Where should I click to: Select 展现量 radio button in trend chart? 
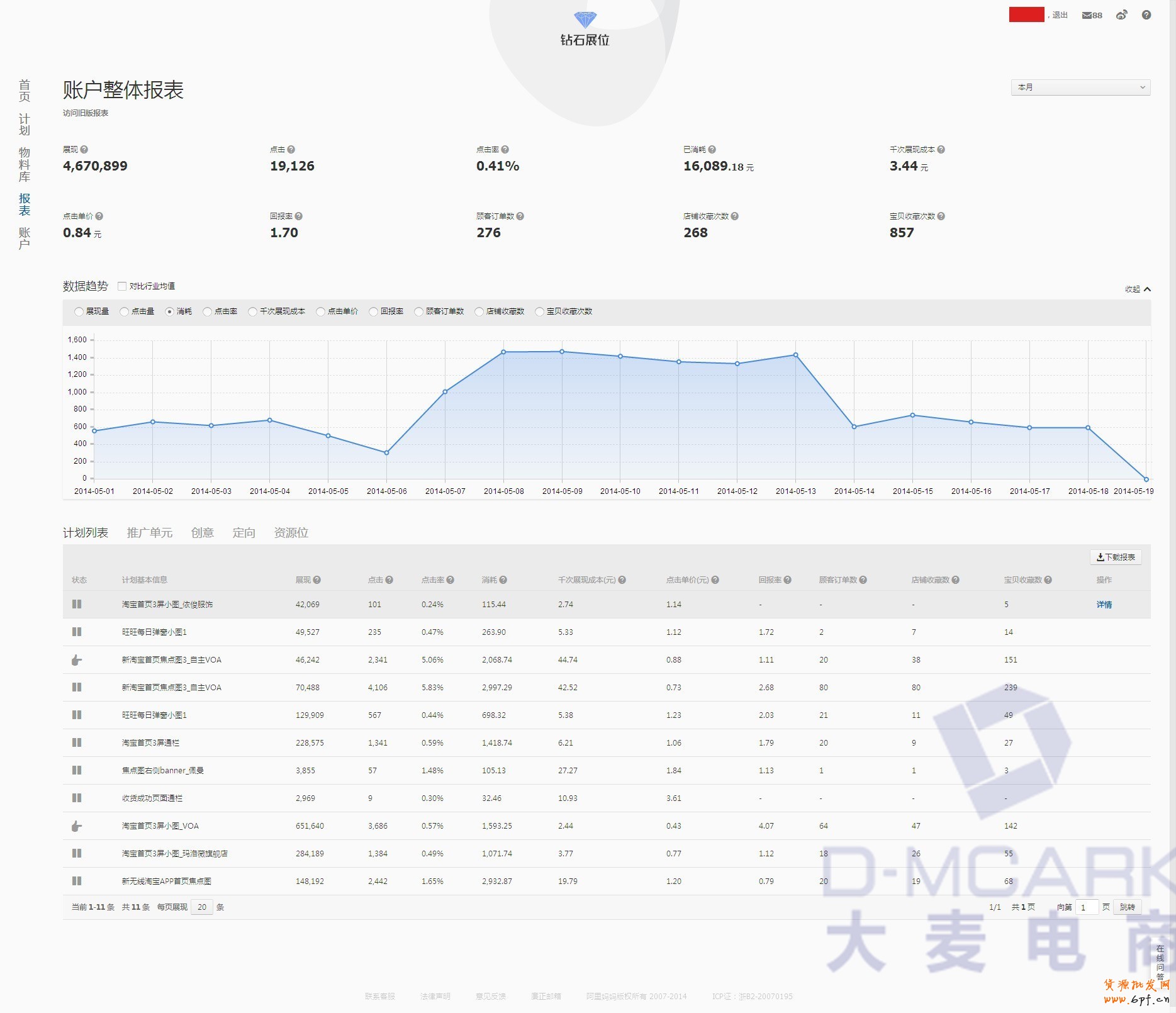[79, 311]
